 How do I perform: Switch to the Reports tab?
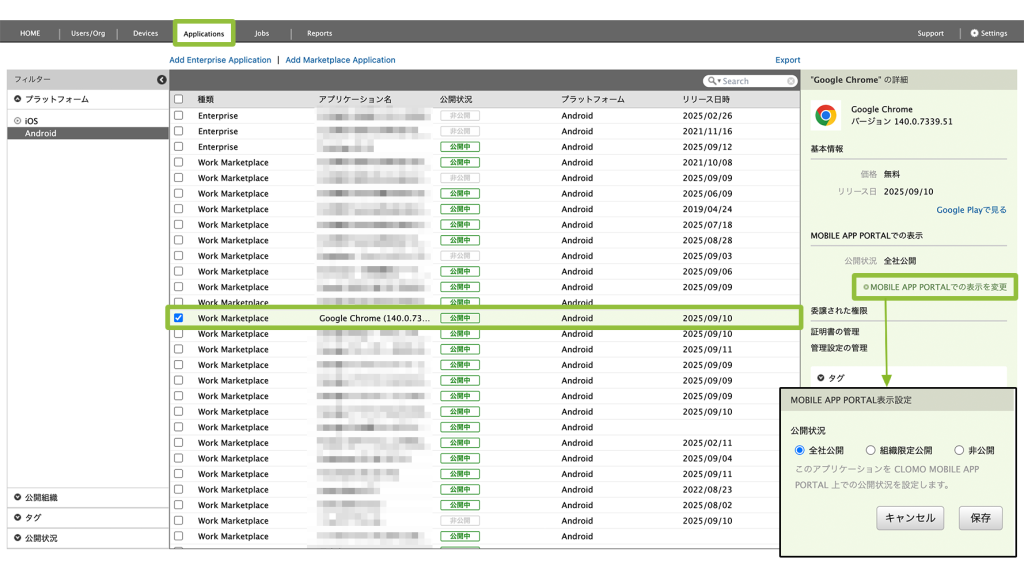[x=319, y=33]
